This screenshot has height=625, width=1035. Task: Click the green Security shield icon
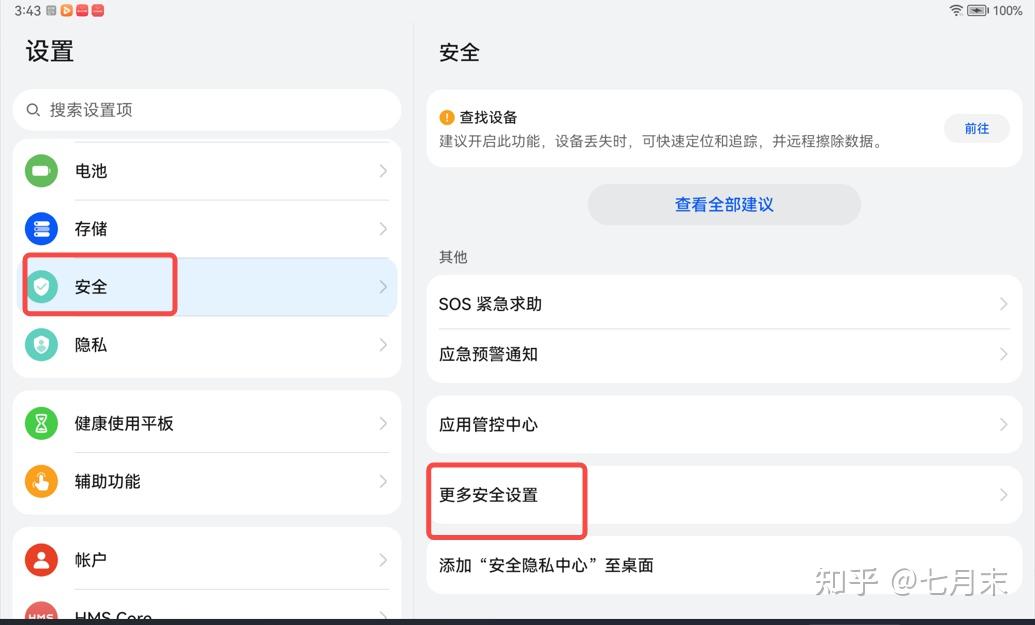click(41, 286)
